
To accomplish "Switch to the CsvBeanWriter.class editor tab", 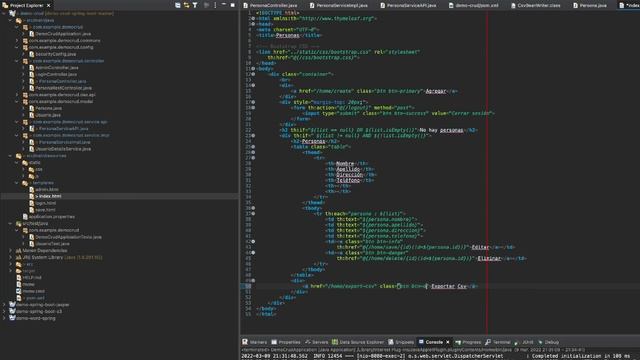I will [x=536, y=6].
